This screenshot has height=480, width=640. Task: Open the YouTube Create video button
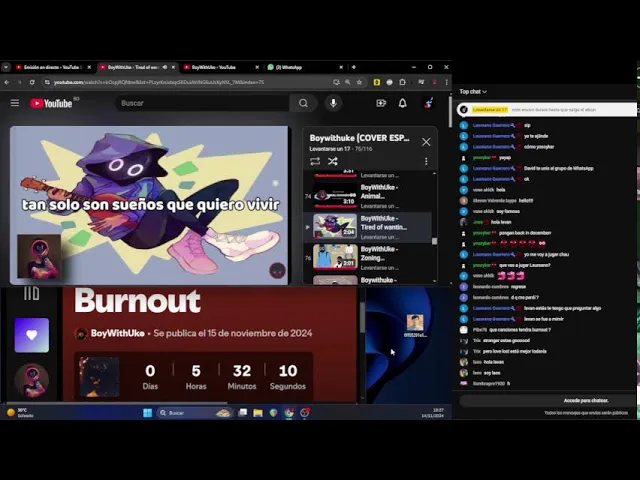coord(381,103)
